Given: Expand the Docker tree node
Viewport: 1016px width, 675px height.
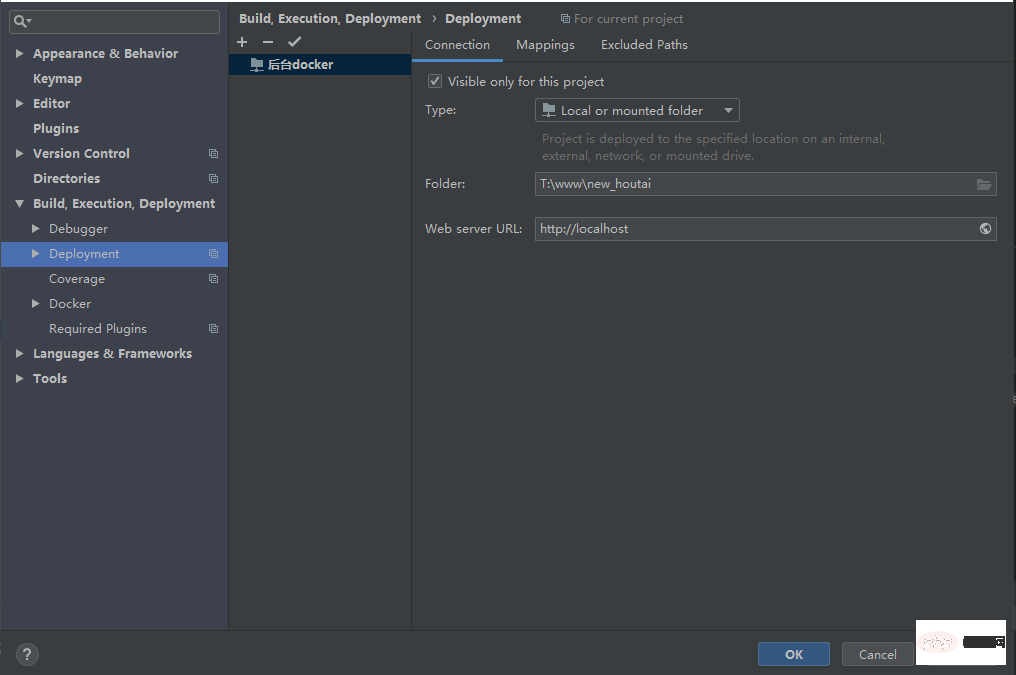Looking at the screenshot, I should 36,304.
